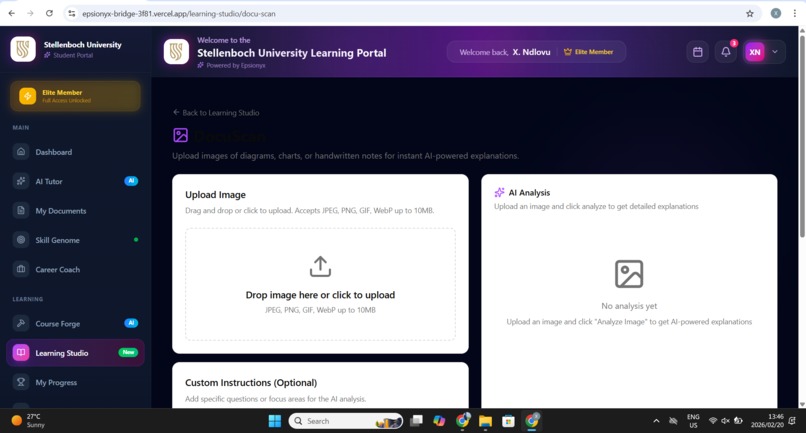
Task: Click the My Documents file icon
Action: [x=21, y=210]
